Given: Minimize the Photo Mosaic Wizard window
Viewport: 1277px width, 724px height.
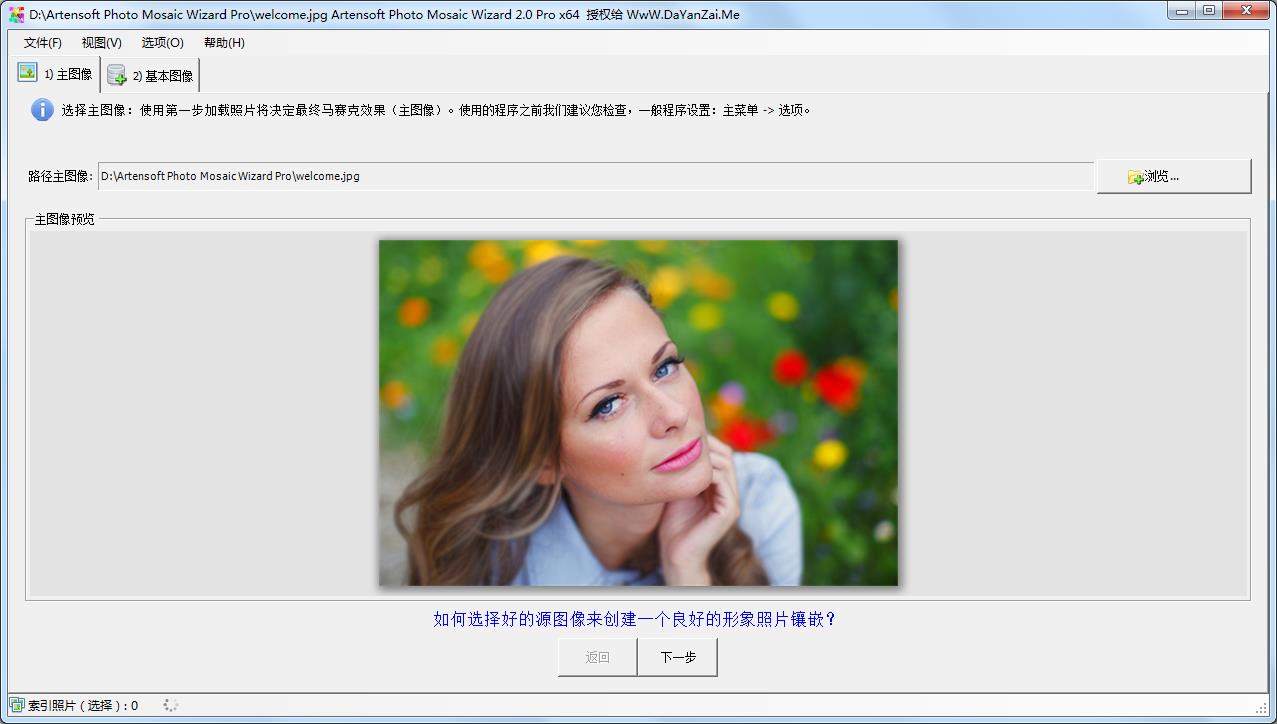Looking at the screenshot, I should point(1181,10).
